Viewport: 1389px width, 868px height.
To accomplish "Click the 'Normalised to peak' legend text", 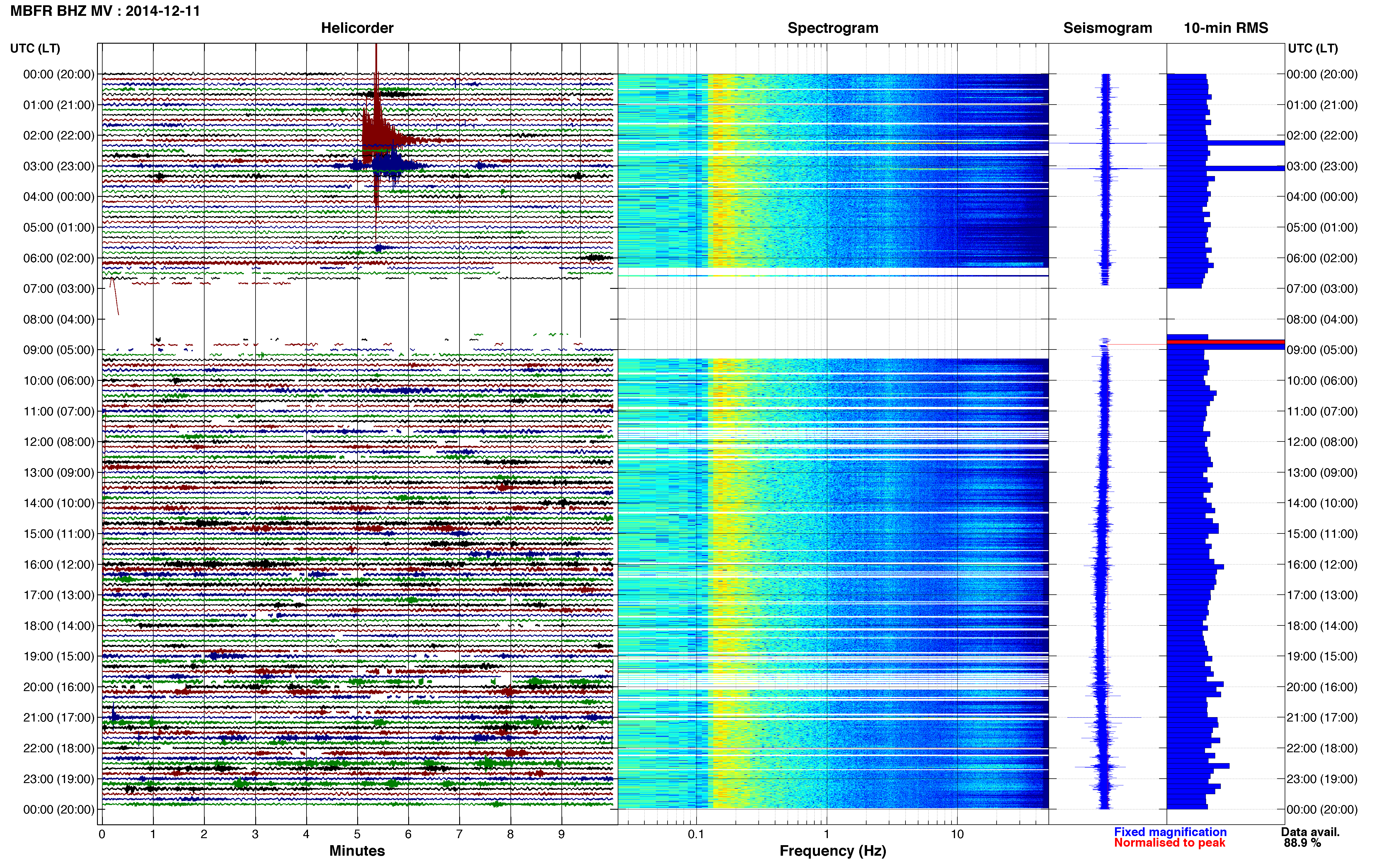I will tap(1170, 843).
